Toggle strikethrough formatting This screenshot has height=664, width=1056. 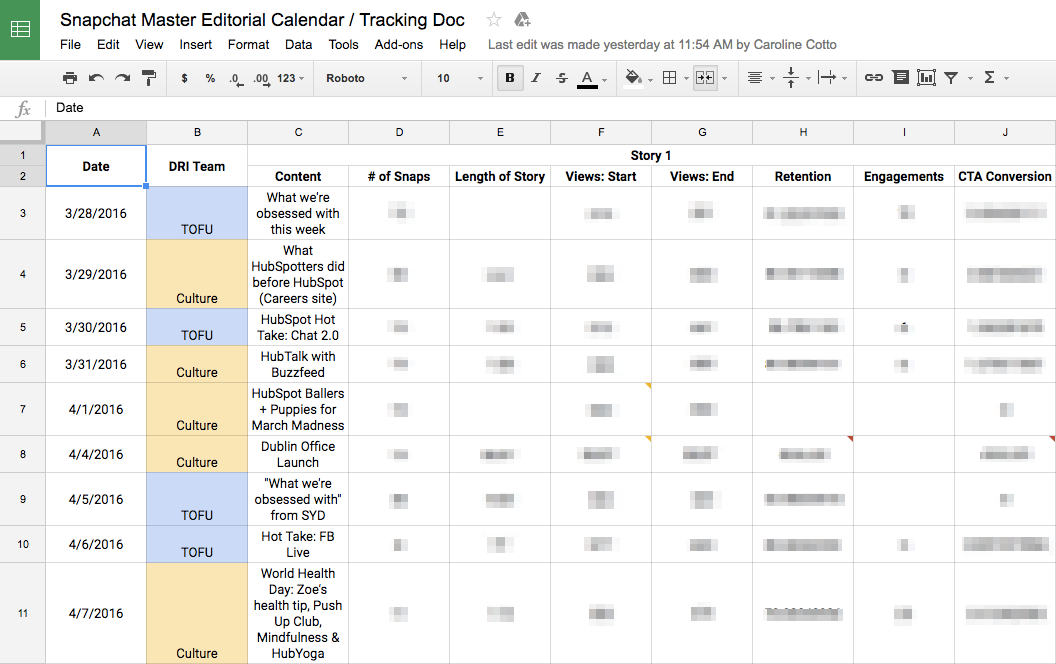pyautogui.click(x=562, y=78)
